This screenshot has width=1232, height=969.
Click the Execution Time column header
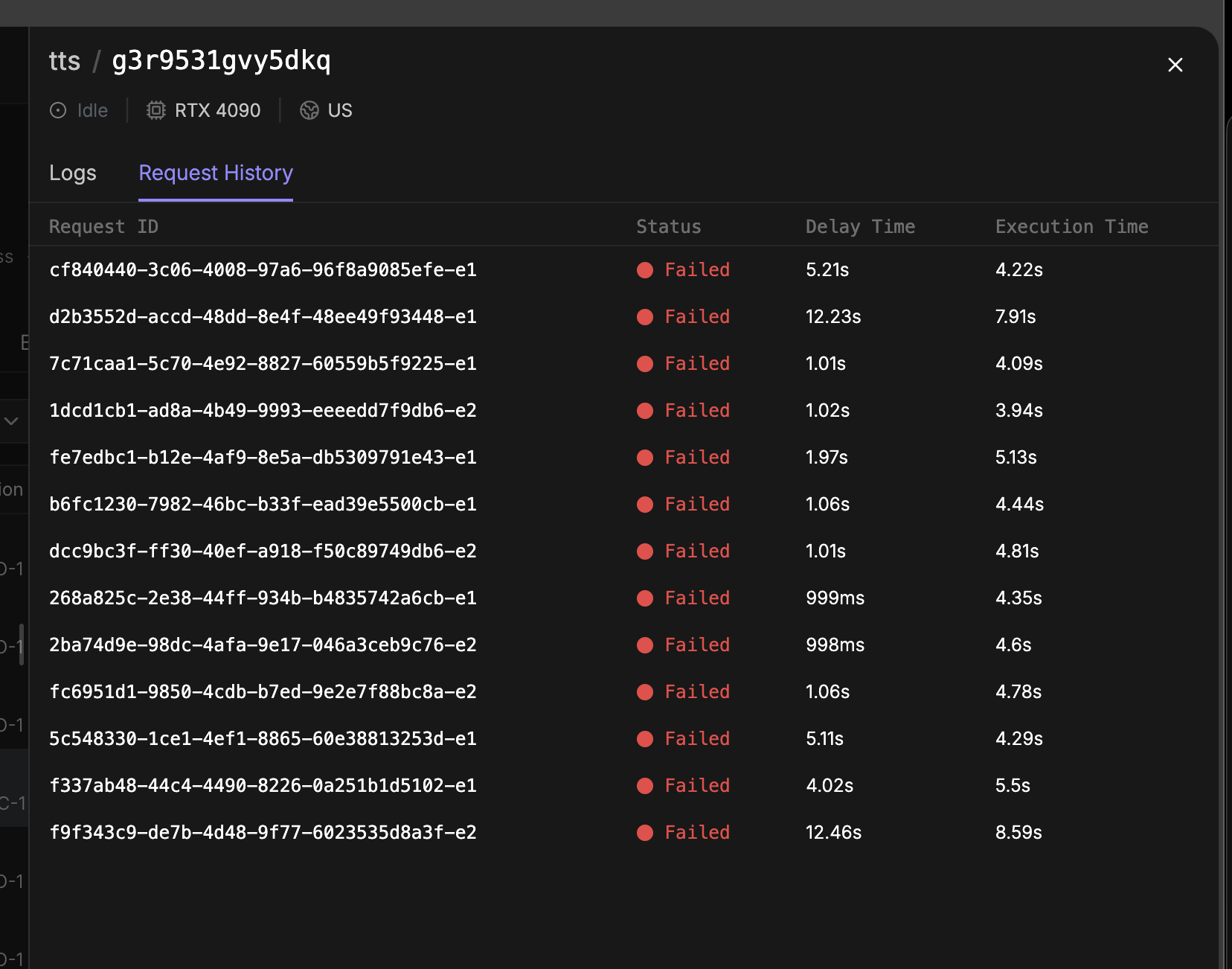coord(1071,227)
